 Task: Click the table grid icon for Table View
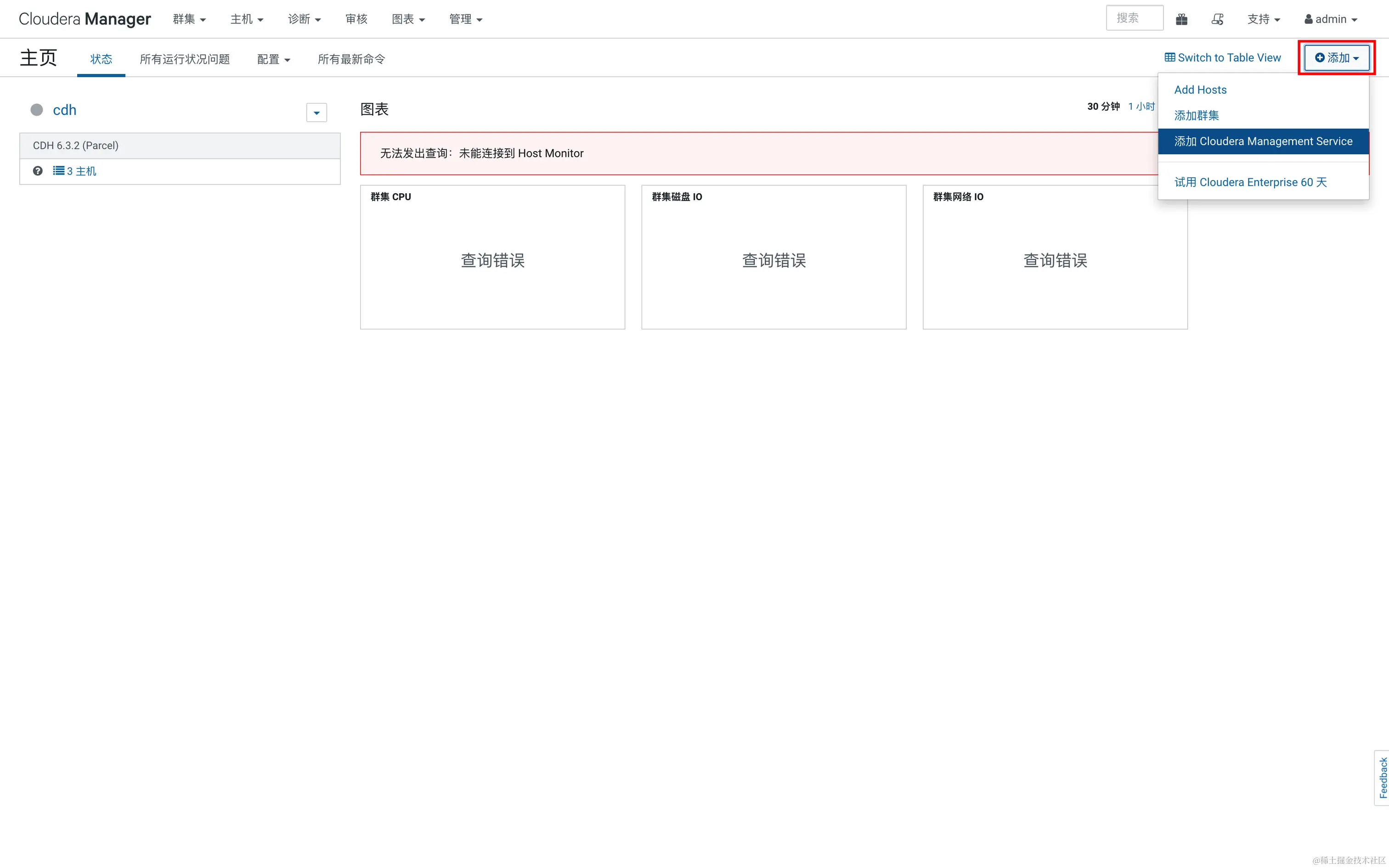coord(1169,57)
